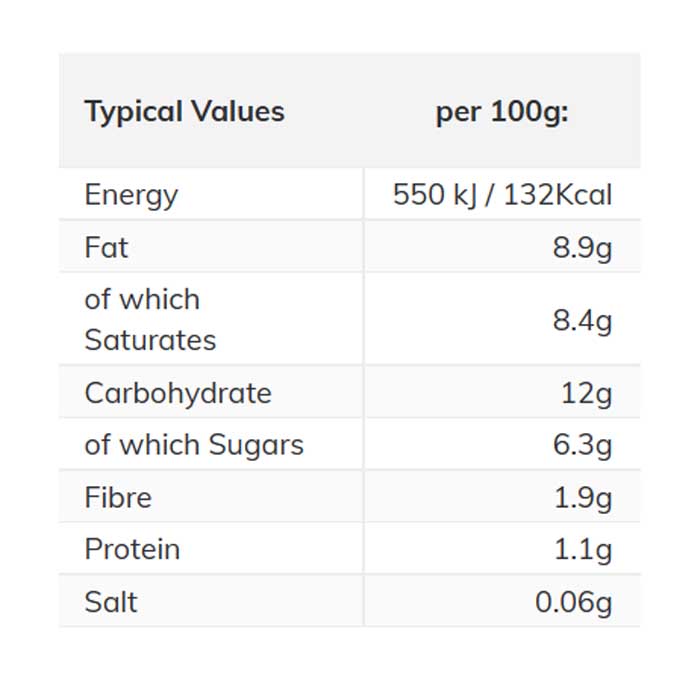
Task: Click the Protein row label
Action: 132,549
